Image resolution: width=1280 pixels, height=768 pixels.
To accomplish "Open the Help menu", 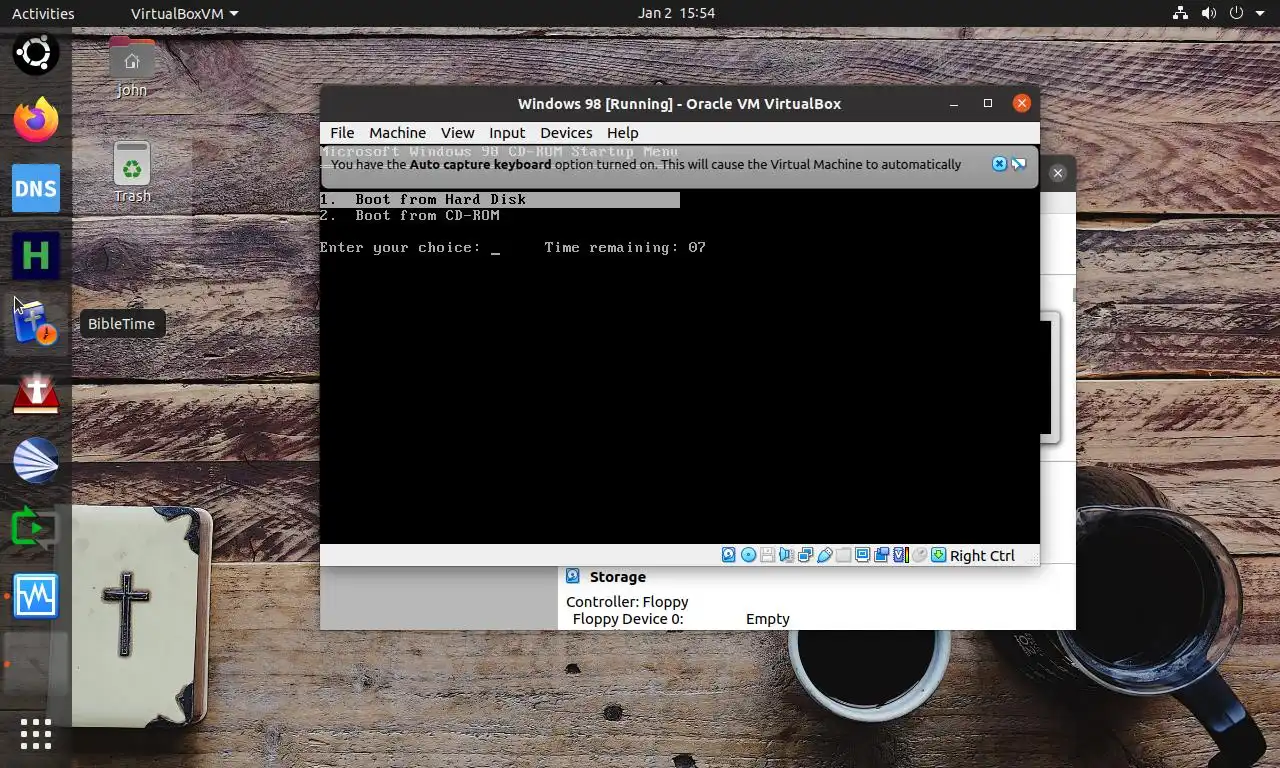I will [622, 133].
